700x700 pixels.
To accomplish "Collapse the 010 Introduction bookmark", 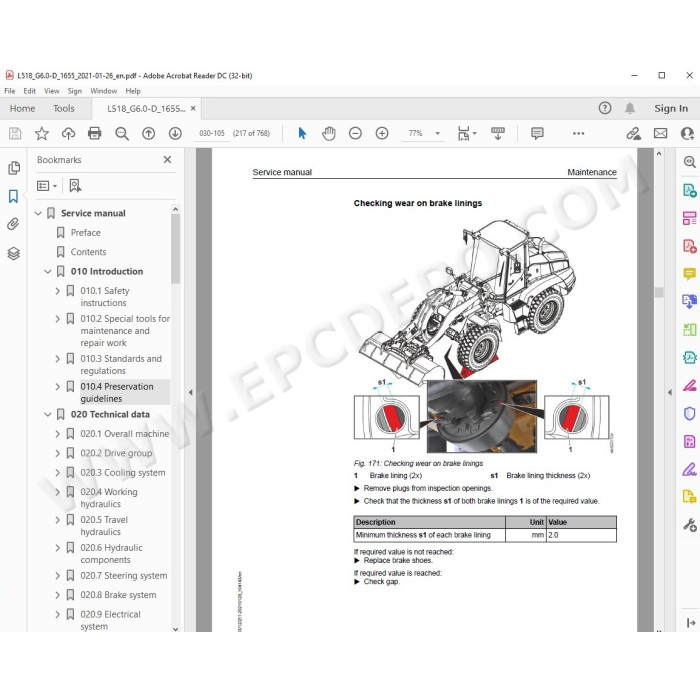I will pyautogui.click(x=48, y=271).
